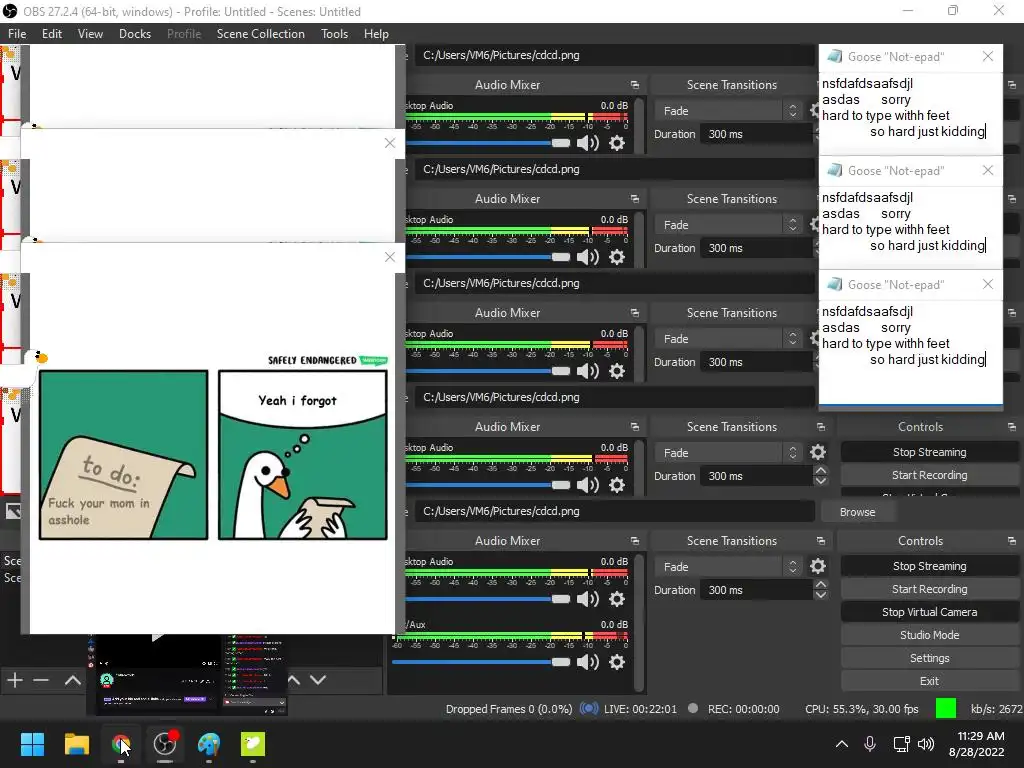Pop out the bottom Audio Mixer dock above Mic/Aux
Viewport: 1024px width, 768px height.
[635, 541]
